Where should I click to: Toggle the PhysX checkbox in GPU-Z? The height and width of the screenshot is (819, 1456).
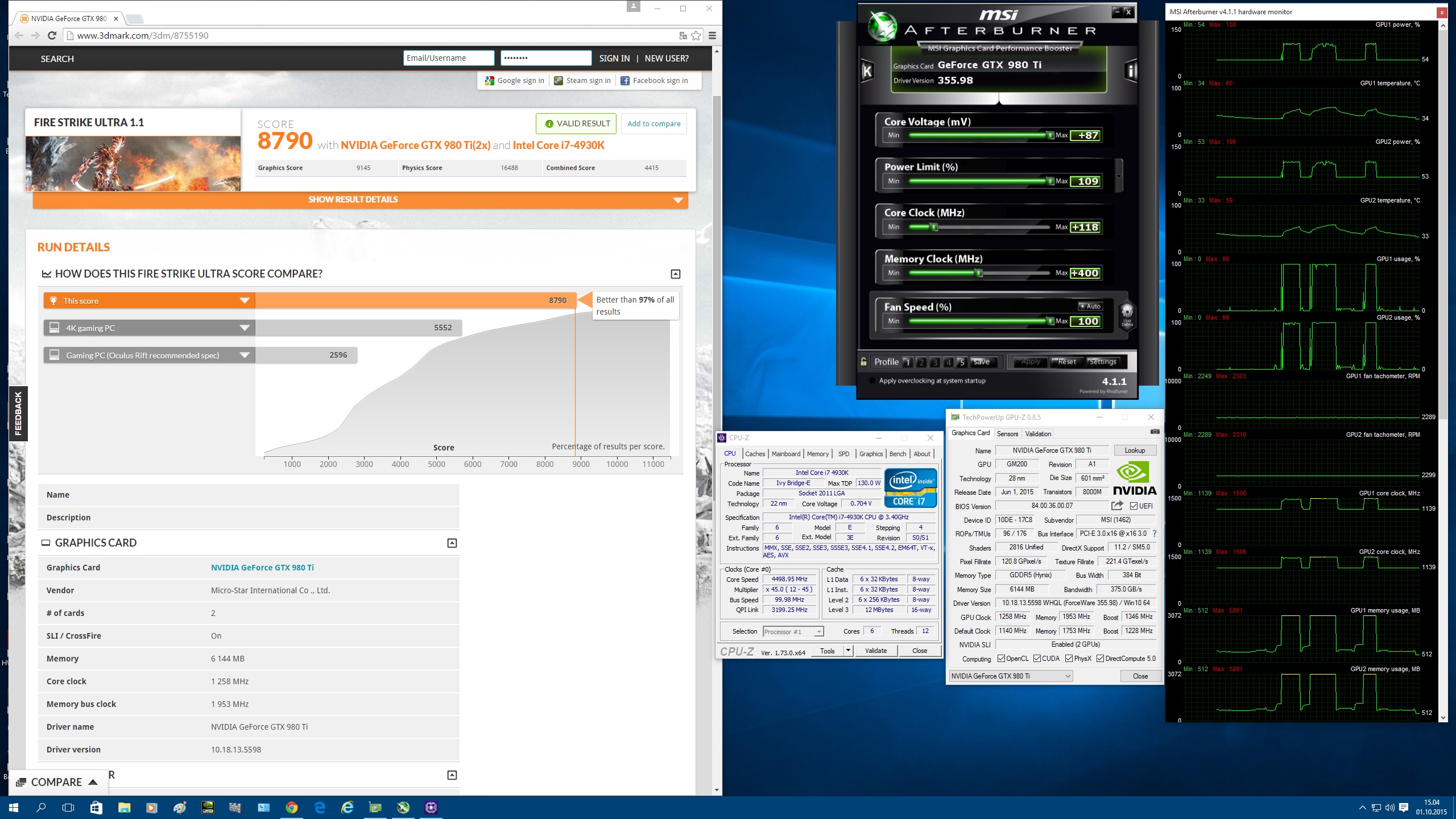pyautogui.click(x=1069, y=659)
